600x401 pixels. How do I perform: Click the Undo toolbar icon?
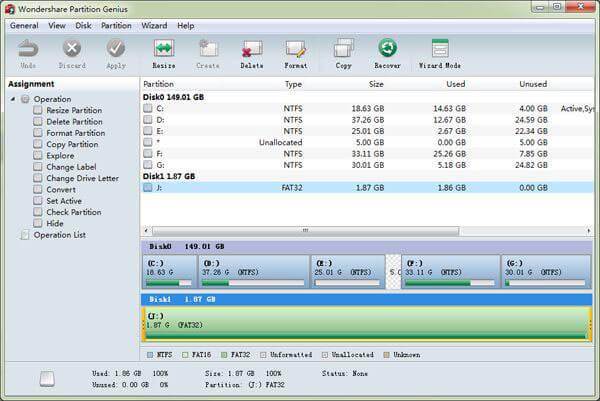click(28, 50)
